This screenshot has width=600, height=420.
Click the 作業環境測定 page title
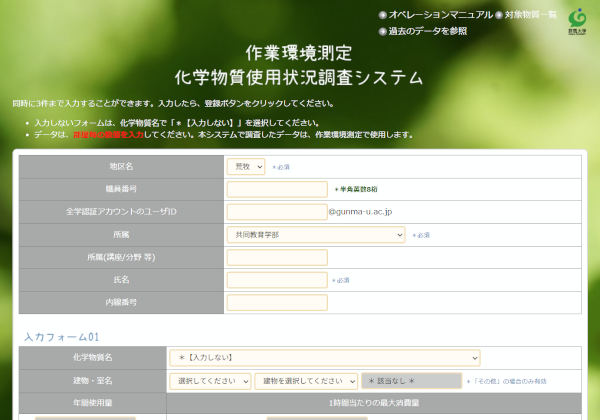299,53
